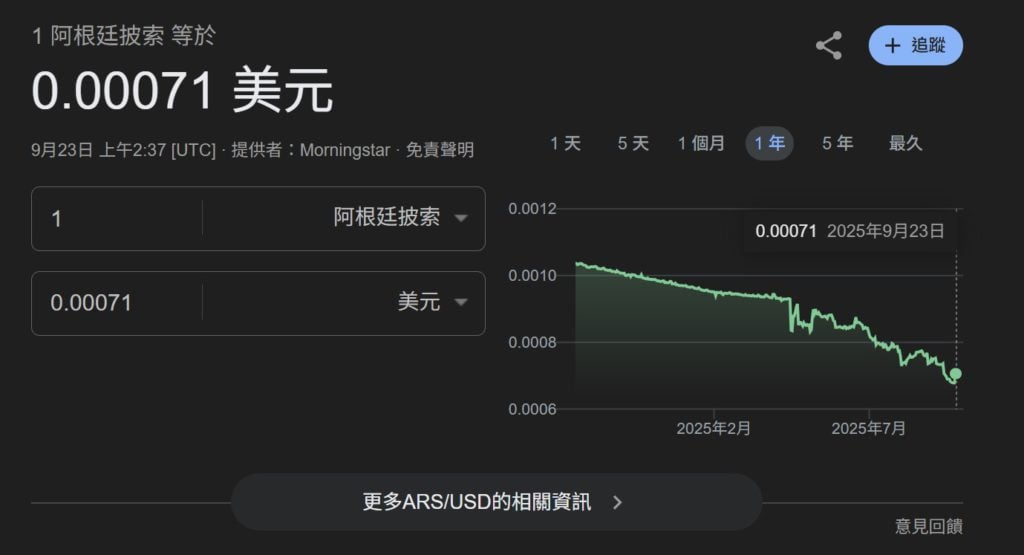Show the 最久 maximum range

click(x=905, y=144)
